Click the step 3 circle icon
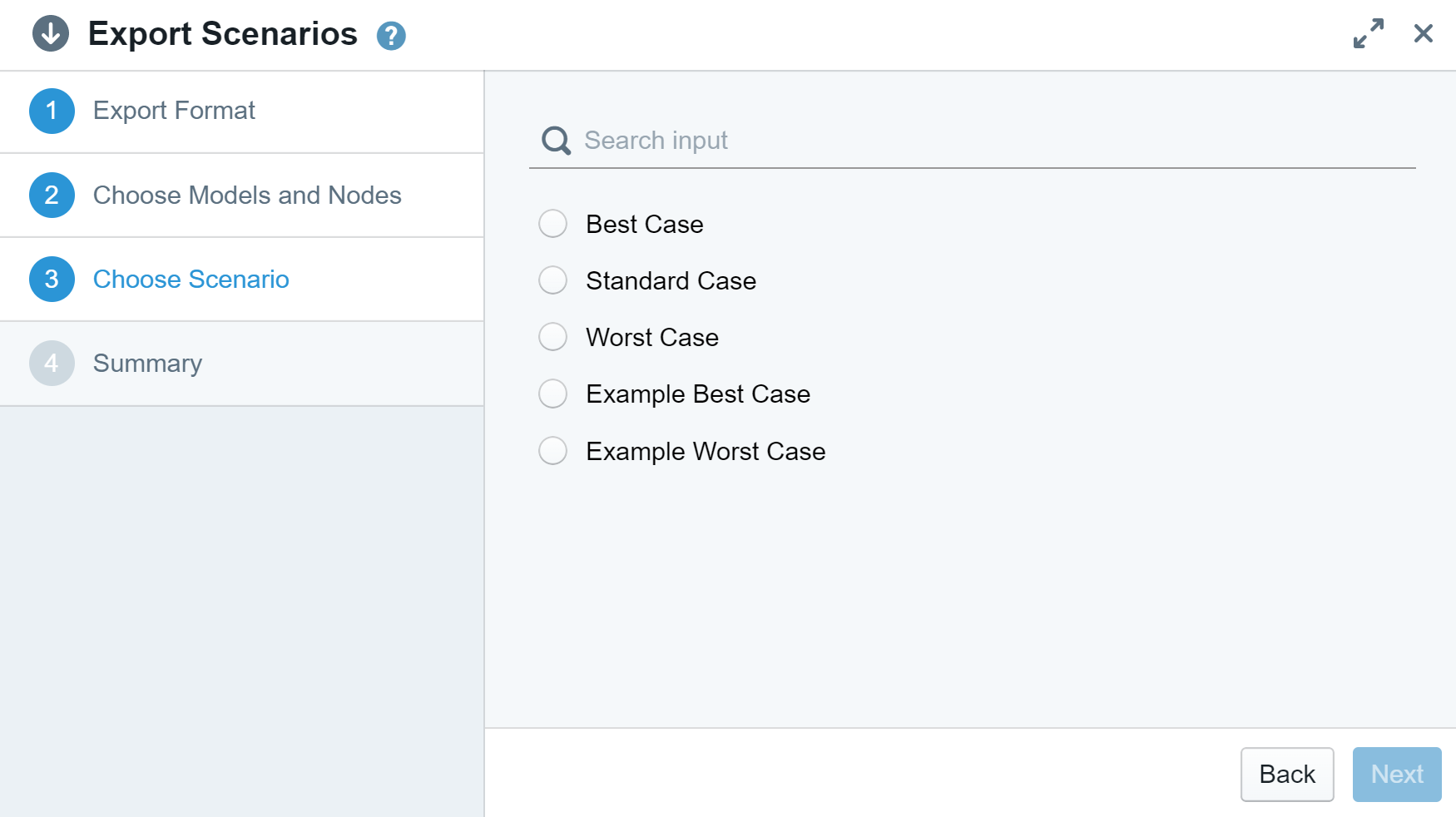This screenshot has width=1456, height=817. tap(52, 280)
